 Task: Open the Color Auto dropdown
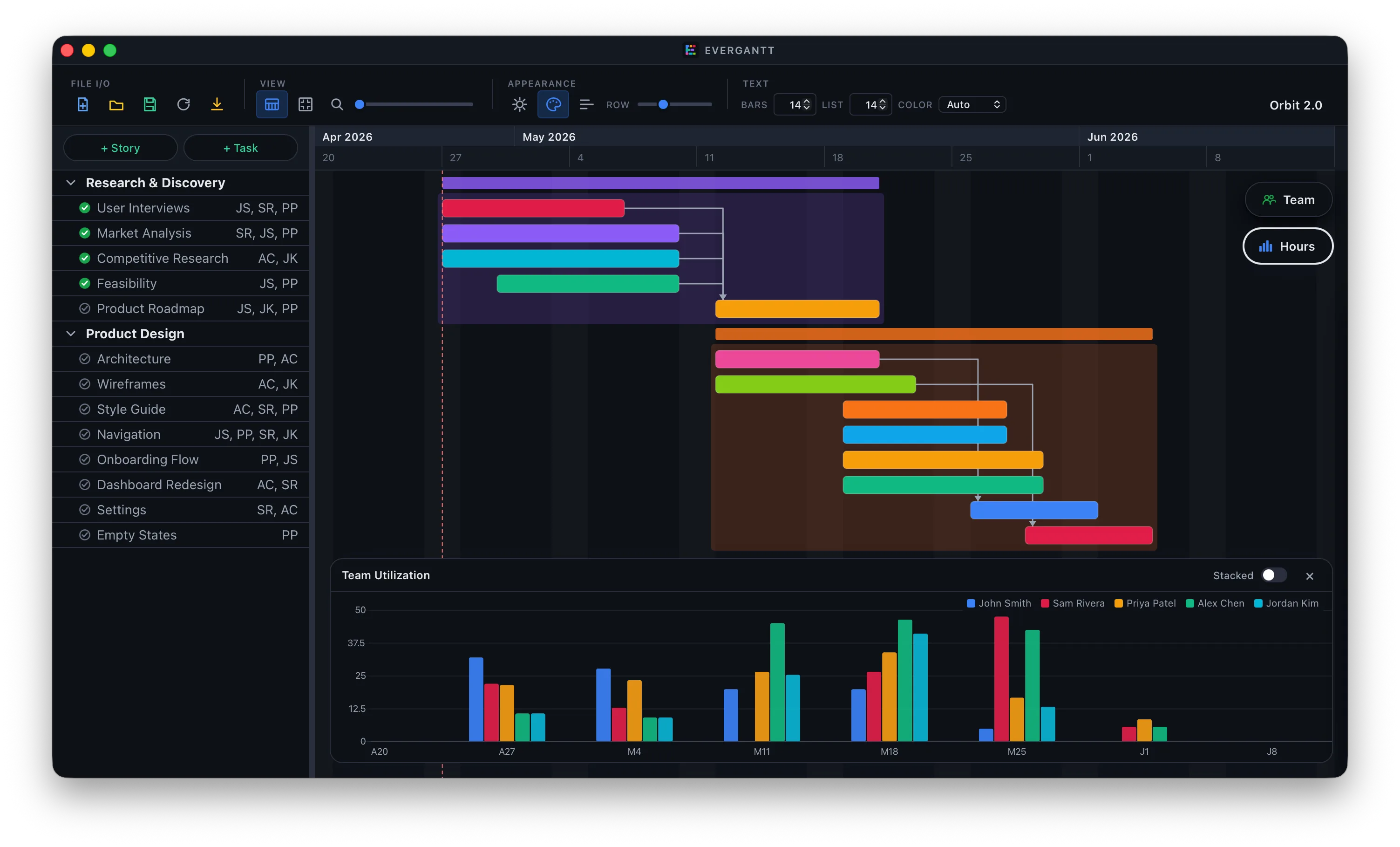click(972, 105)
